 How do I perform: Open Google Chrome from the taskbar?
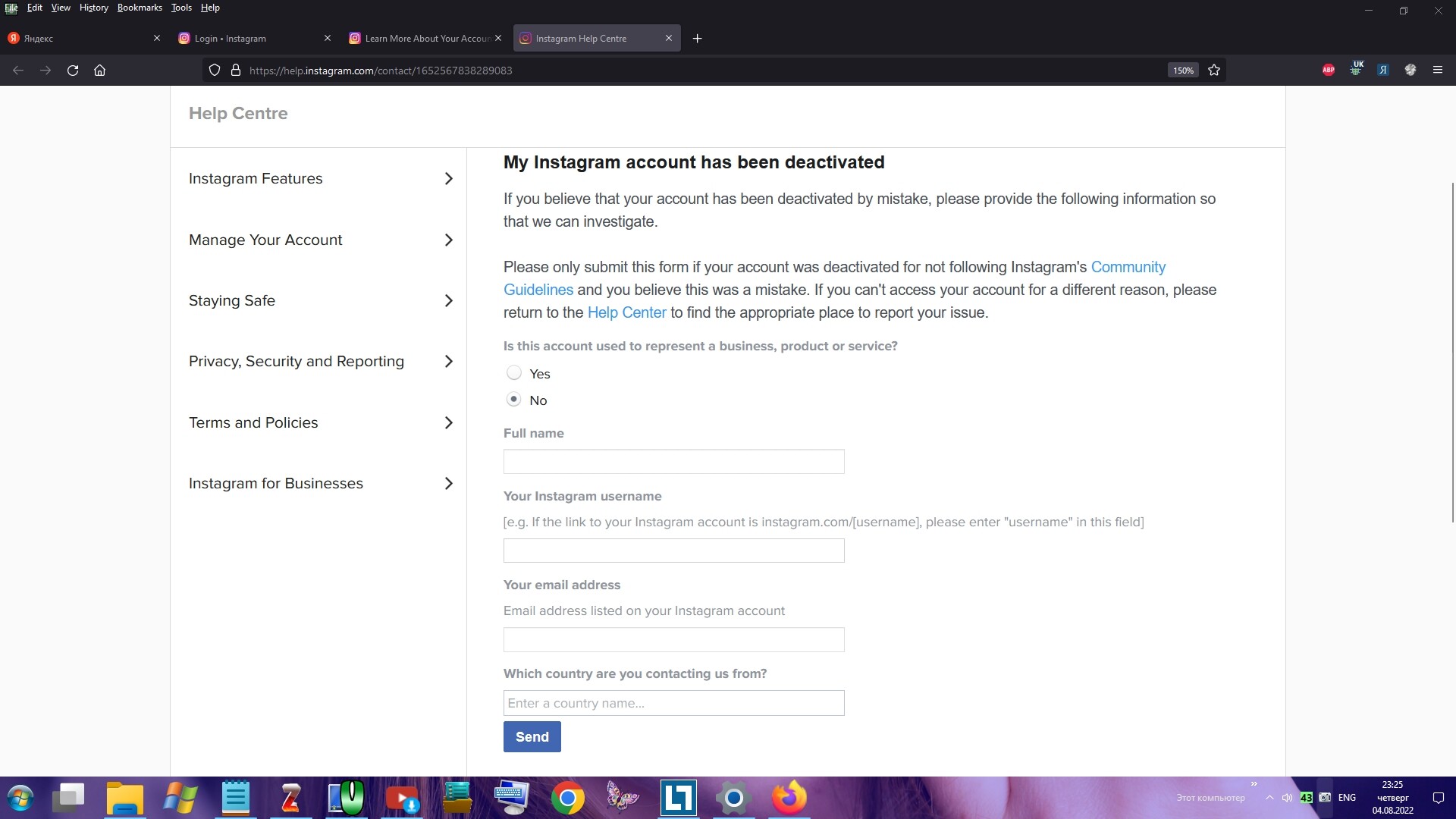pos(568,798)
